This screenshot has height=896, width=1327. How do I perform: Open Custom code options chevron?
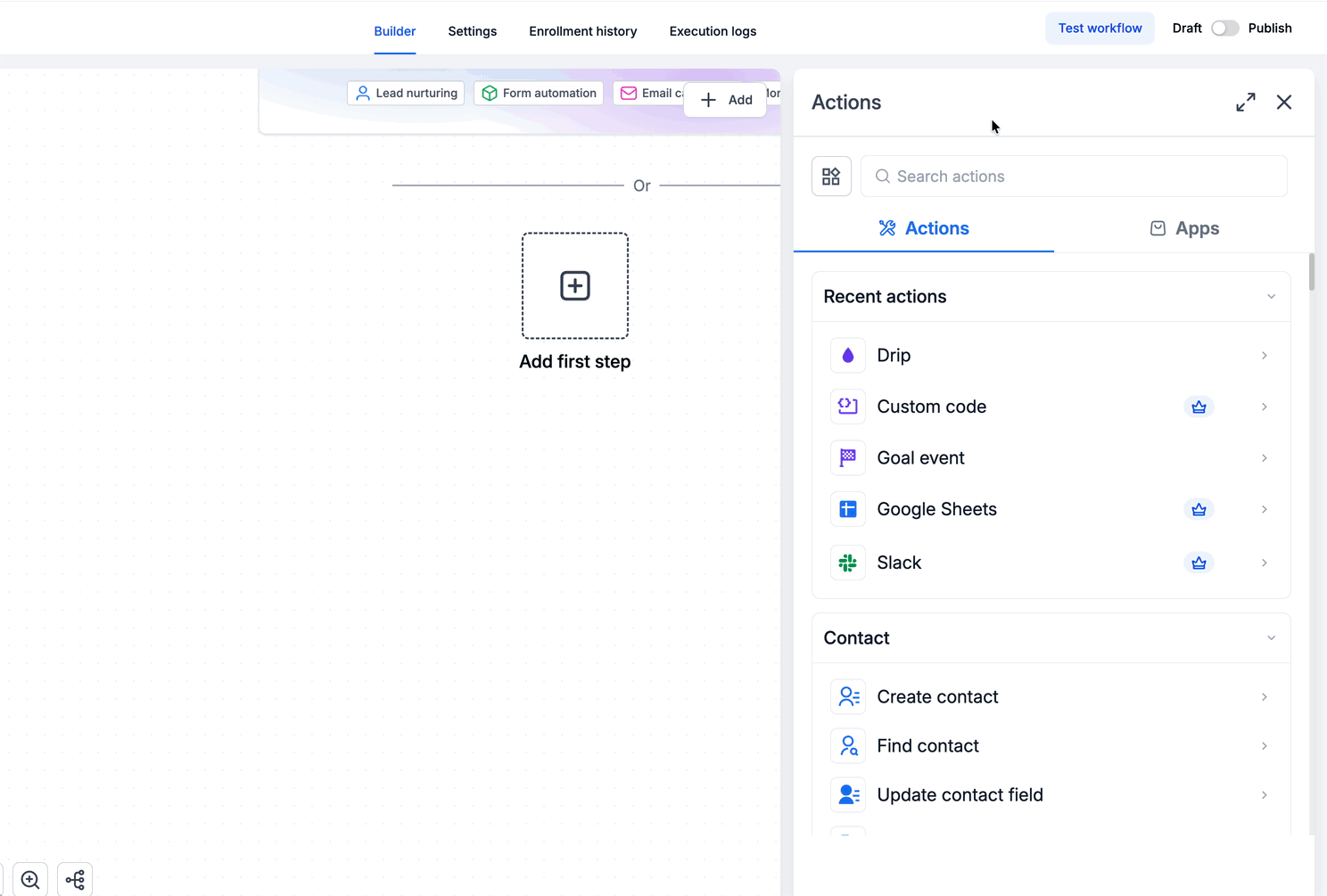[1265, 407]
